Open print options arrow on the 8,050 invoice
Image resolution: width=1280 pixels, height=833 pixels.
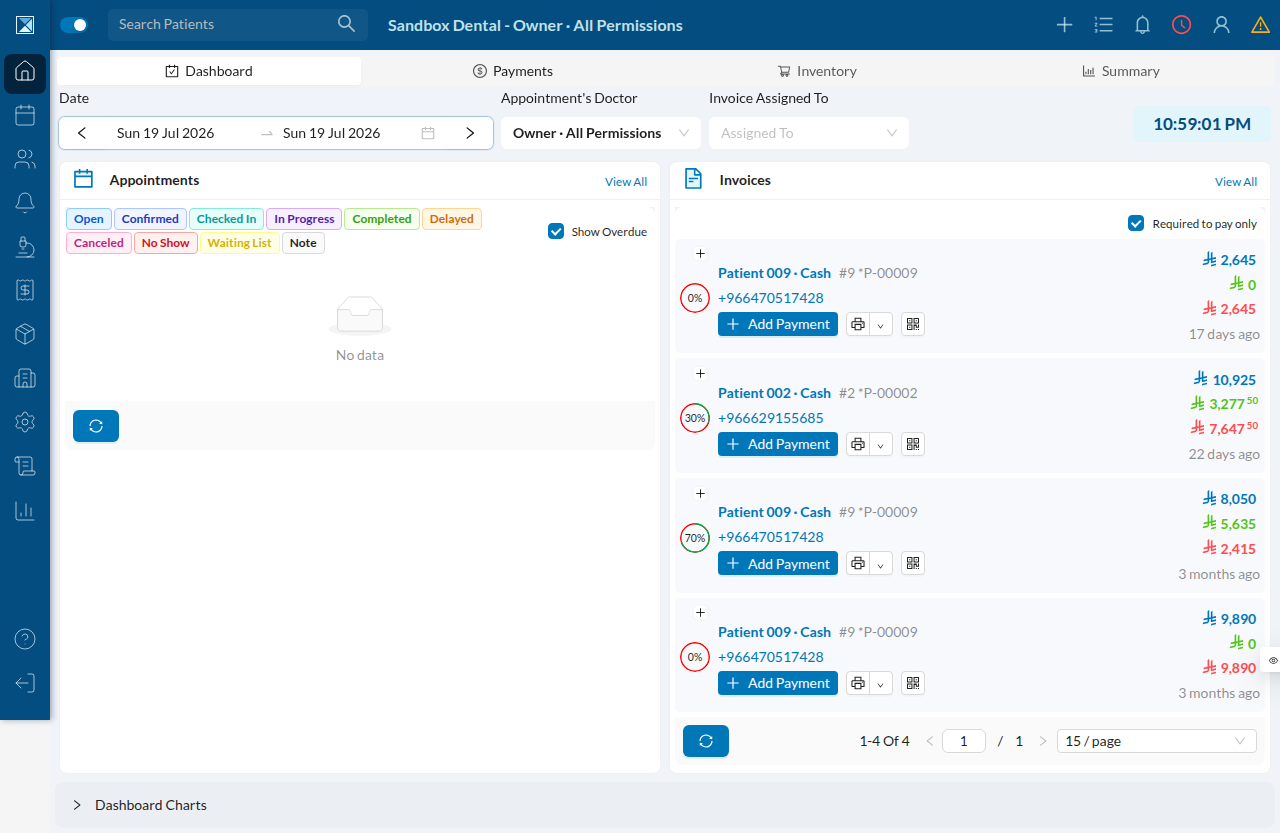pyautogui.click(x=881, y=564)
